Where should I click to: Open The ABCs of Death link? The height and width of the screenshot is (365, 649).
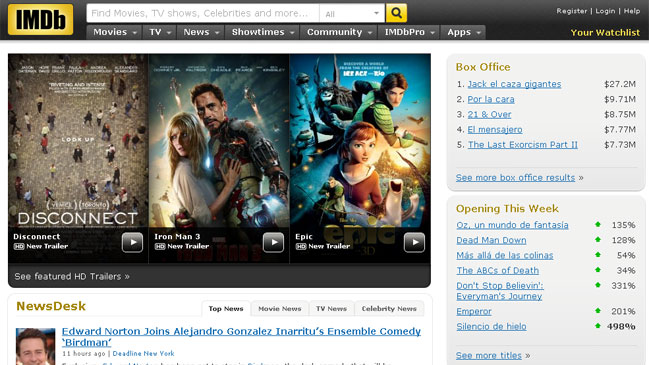pos(498,271)
